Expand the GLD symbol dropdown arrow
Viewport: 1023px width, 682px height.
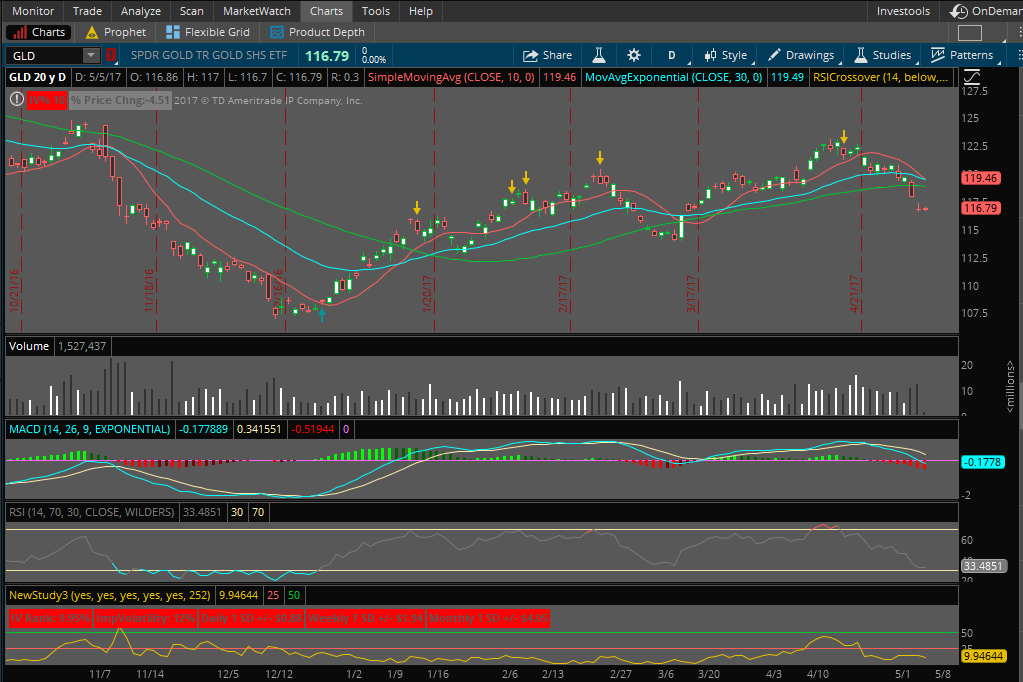91,55
